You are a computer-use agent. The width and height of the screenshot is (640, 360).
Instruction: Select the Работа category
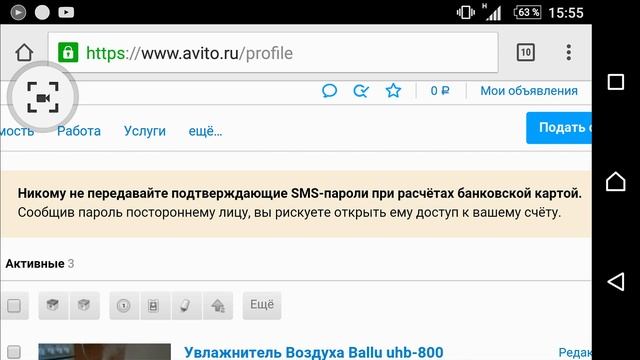(x=79, y=131)
